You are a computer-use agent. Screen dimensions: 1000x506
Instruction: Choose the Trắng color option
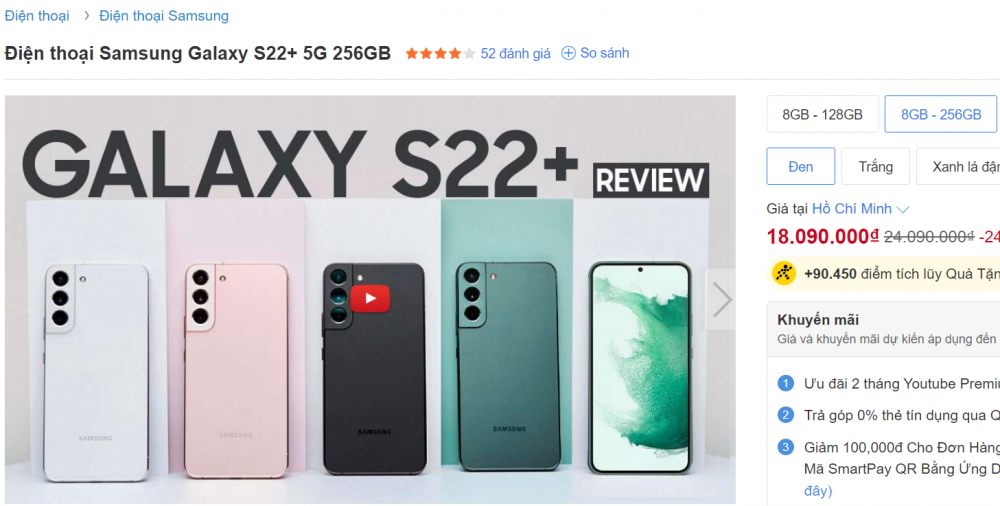click(x=876, y=167)
